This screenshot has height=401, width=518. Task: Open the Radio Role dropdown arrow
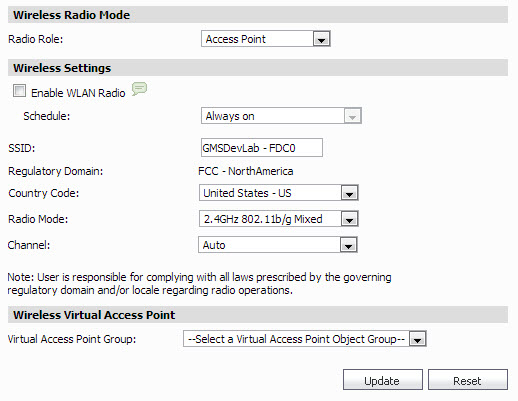point(321,39)
